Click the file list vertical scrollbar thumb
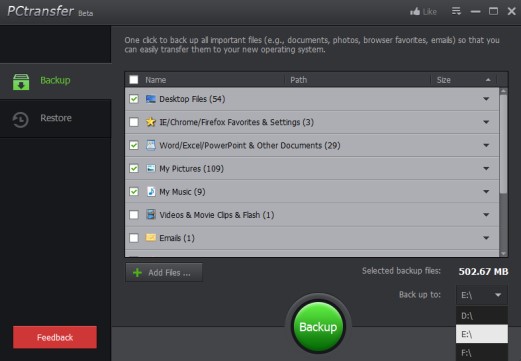The height and width of the screenshot is (361, 521). coord(503,144)
